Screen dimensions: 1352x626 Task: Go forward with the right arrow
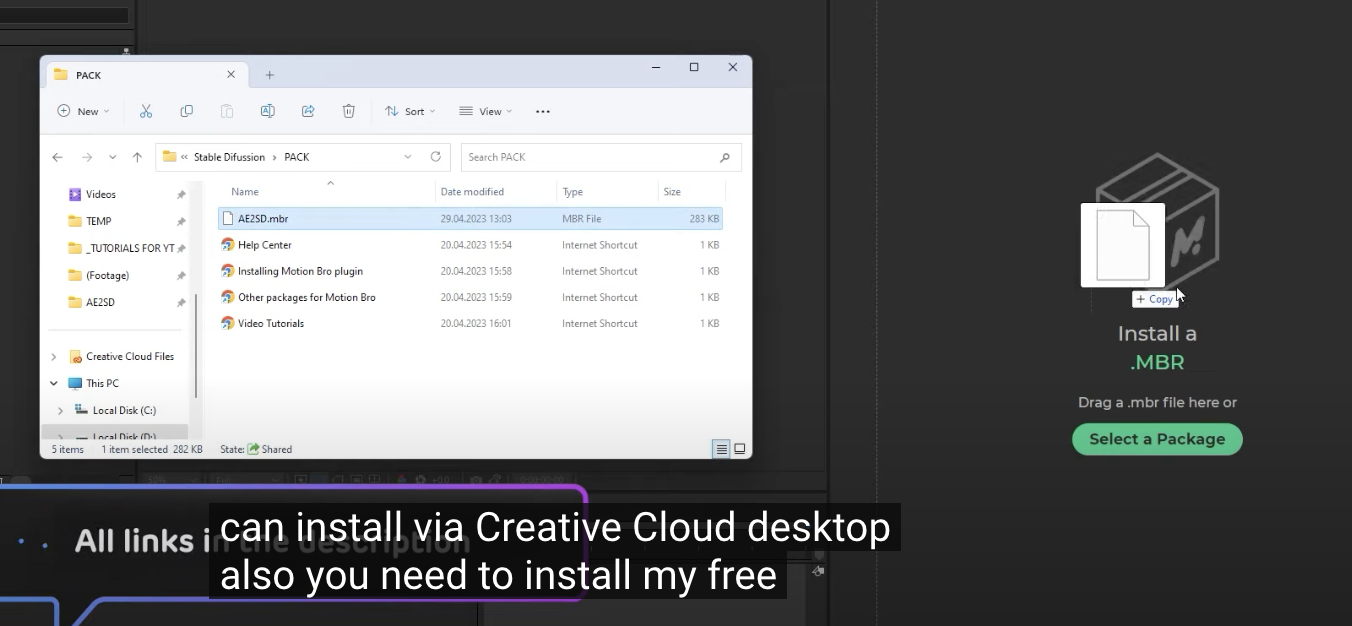(87, 157)
